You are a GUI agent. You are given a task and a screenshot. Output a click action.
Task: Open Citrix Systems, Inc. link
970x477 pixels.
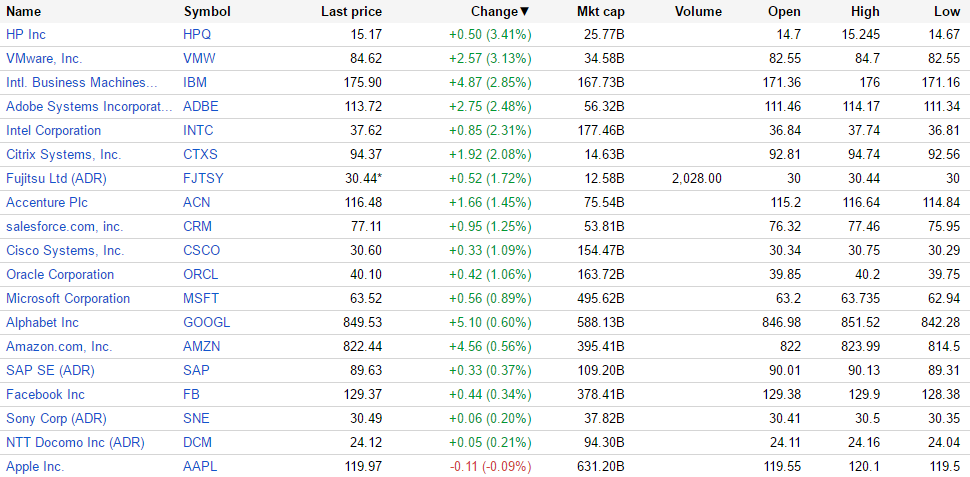pos(63,155)
